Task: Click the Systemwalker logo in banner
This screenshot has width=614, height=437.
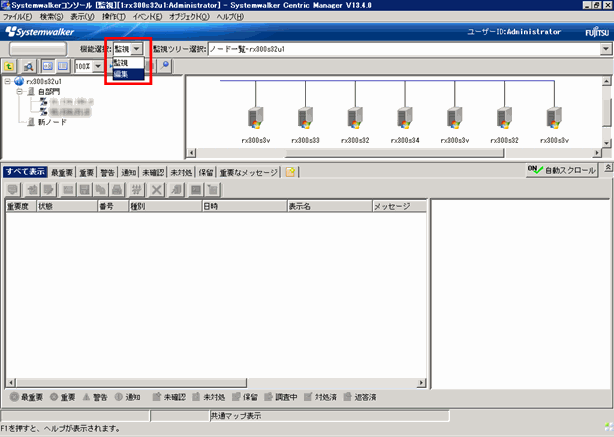Action: click(40, 32)
